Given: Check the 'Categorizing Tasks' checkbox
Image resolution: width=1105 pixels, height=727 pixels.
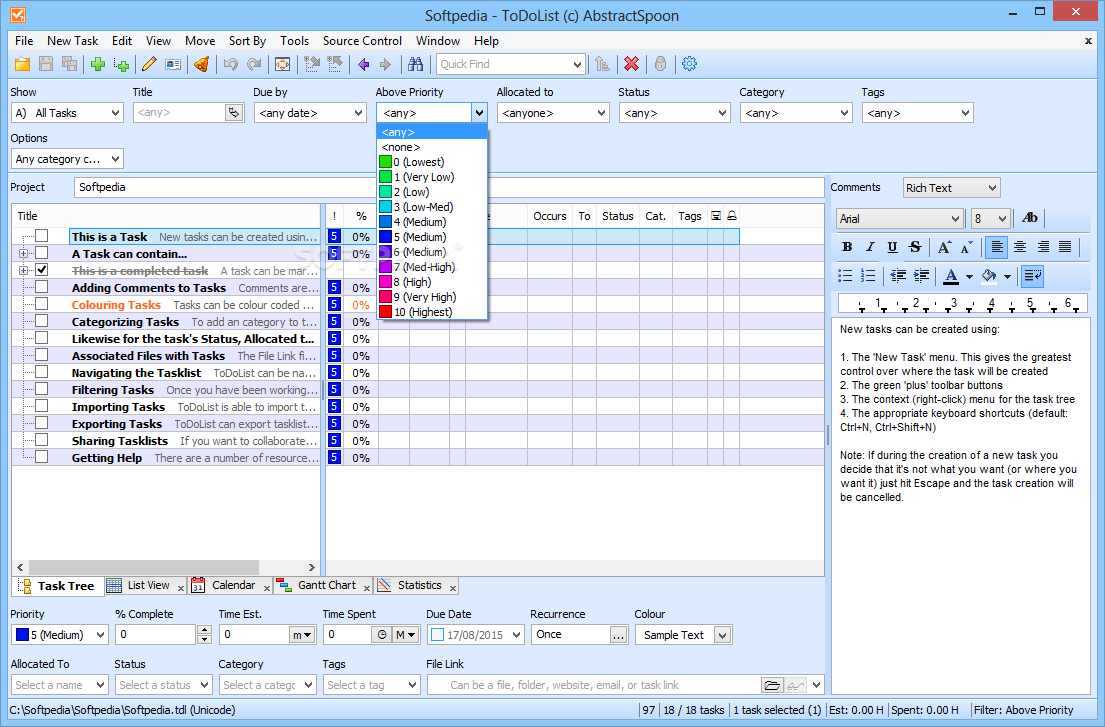Looking at the screenshot, I should [42, 321].
